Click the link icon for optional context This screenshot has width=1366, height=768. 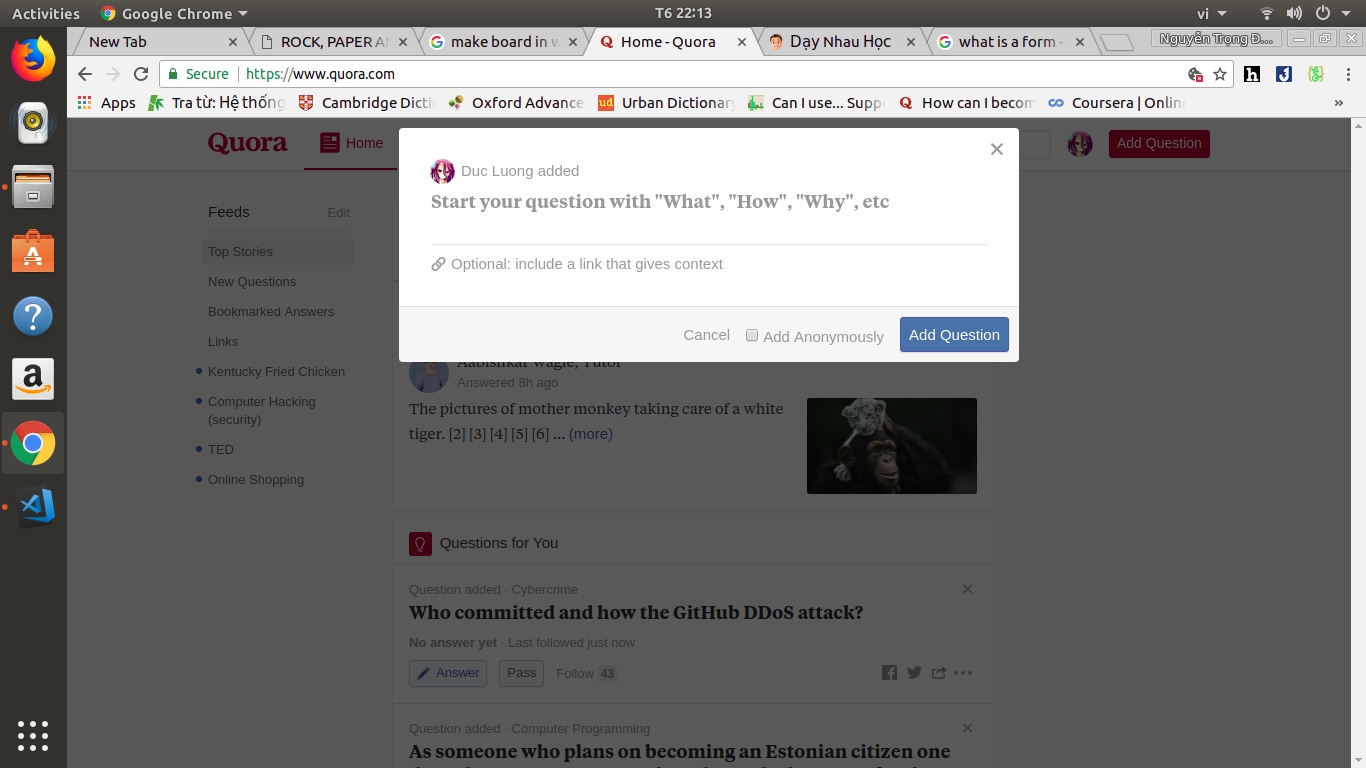click(438, 264)
